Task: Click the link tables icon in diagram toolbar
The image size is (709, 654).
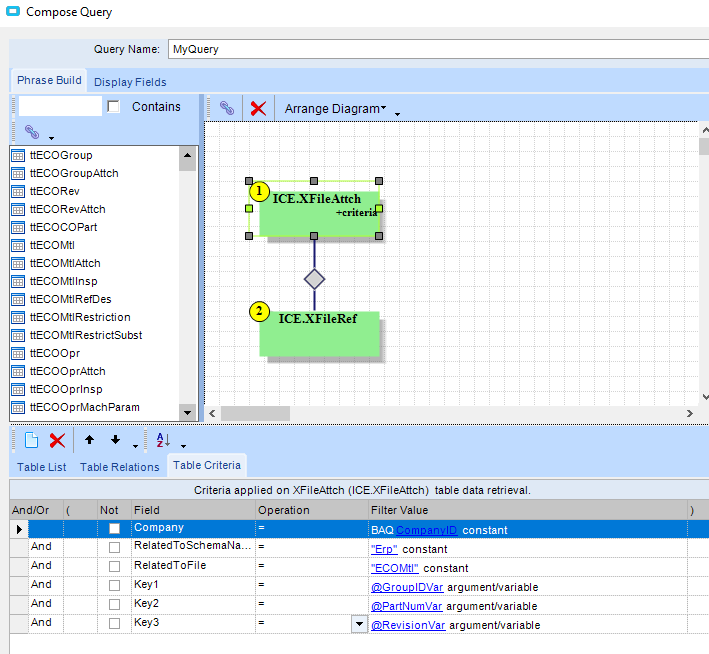Action: [x=227, y=108]
